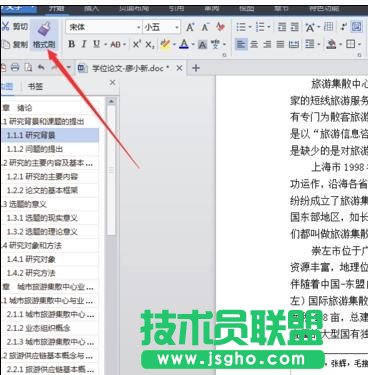This screenshot has width=368, height=375.
Task: Click the decrease indent icon
Action: pos(282,27)
